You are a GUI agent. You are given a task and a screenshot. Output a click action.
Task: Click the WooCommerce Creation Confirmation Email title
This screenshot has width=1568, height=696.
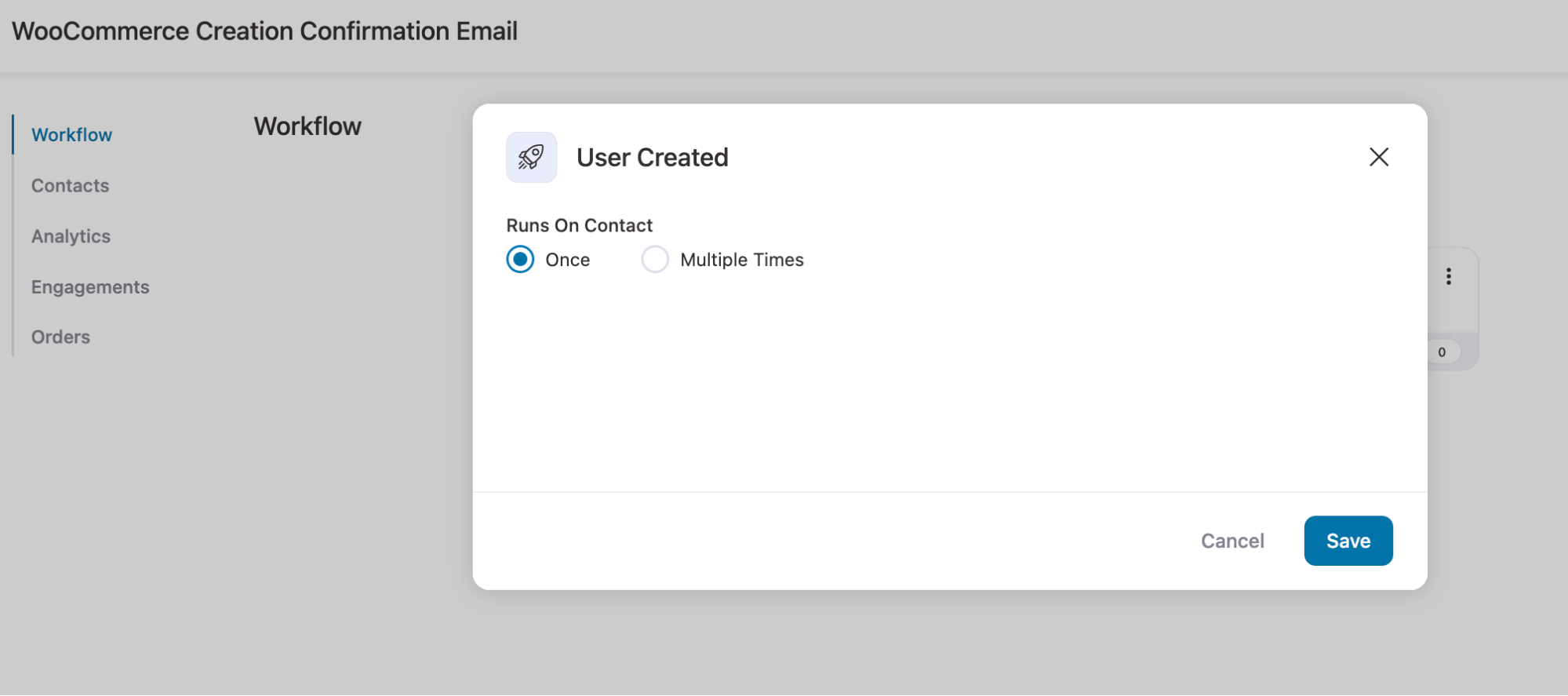tap(264, 31)
